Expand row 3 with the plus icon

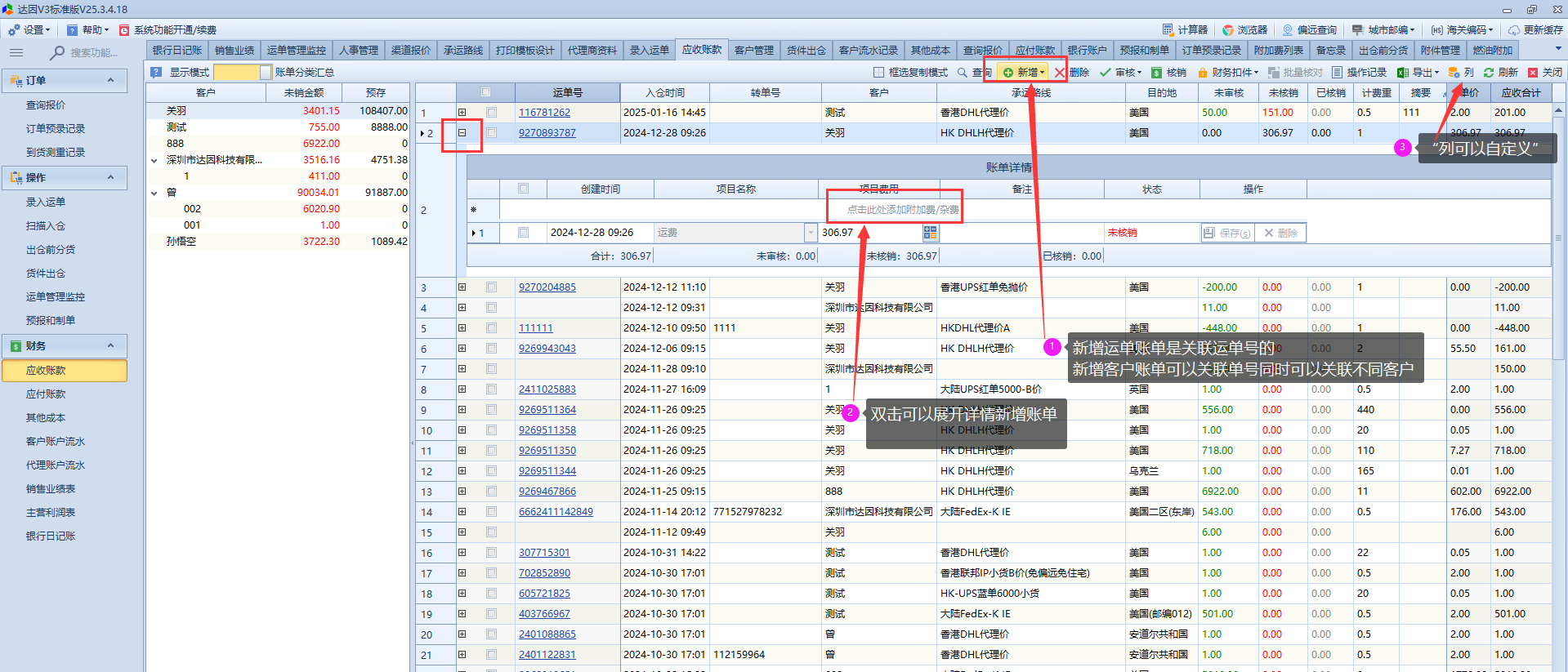[462, 287]
